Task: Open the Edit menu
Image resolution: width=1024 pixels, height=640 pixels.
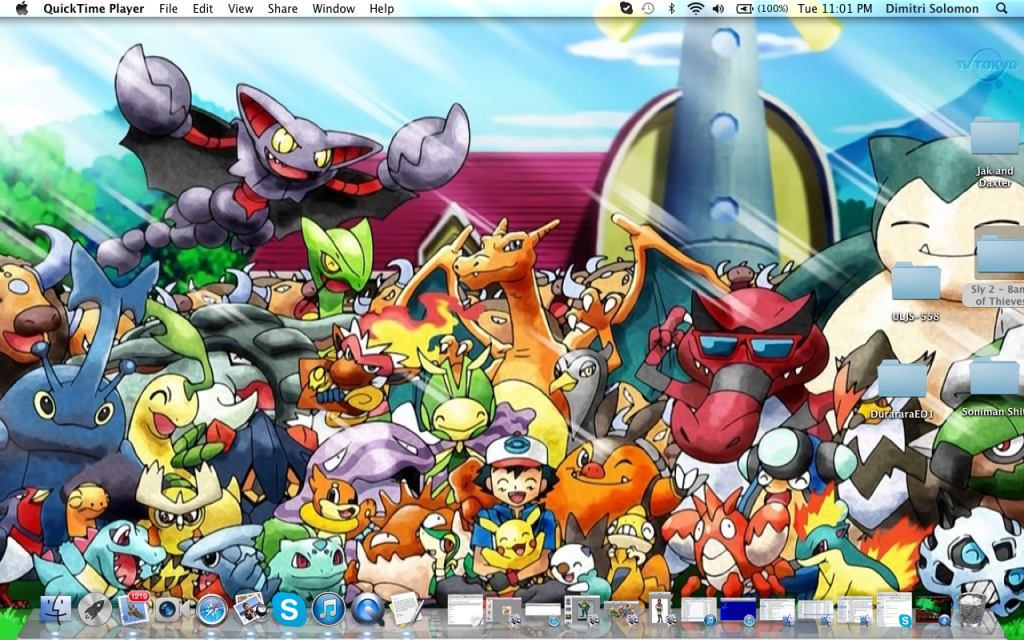Action: (x=202, y=8)
